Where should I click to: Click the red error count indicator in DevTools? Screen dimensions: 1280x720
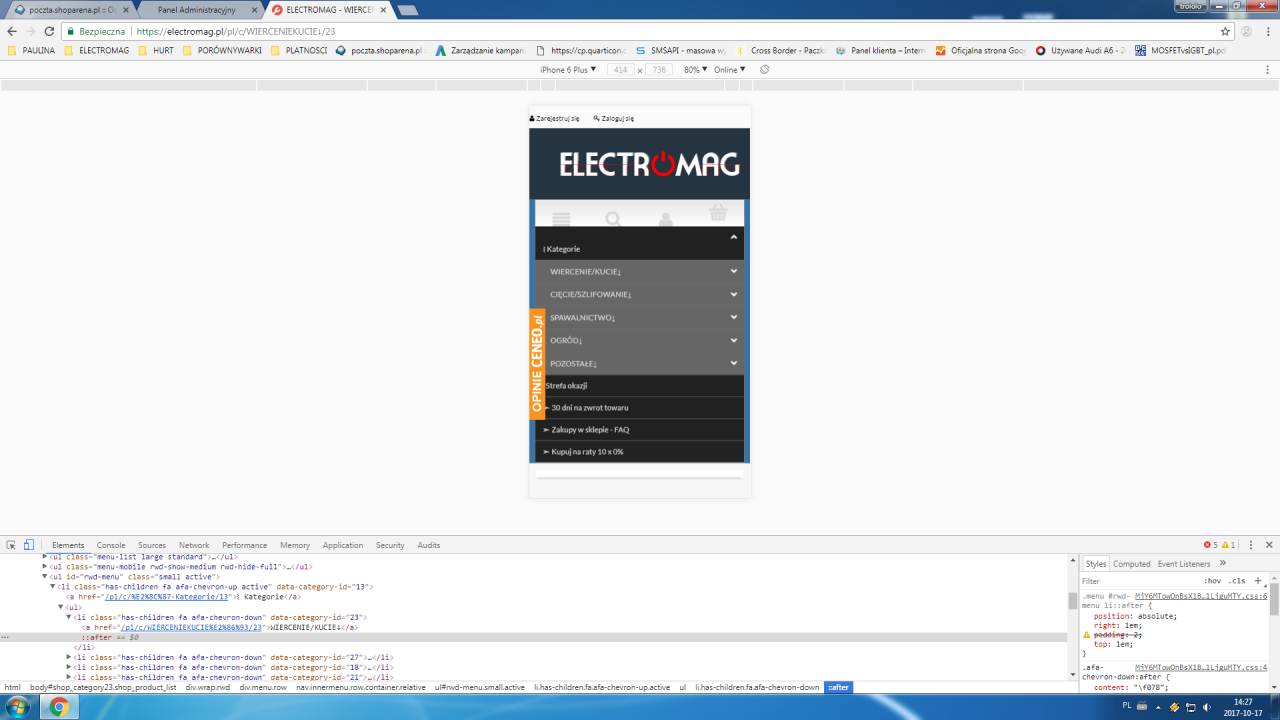click(1211, 545)
